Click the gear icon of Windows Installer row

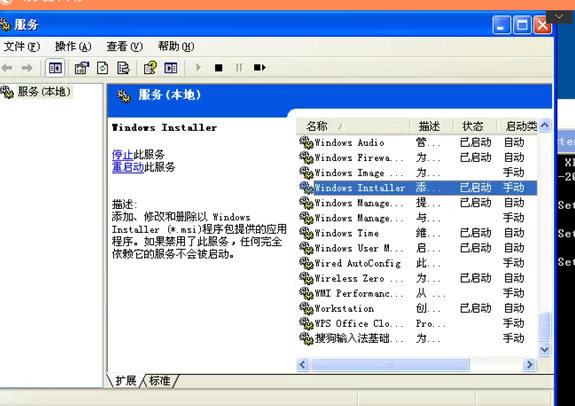click(306, 187)
